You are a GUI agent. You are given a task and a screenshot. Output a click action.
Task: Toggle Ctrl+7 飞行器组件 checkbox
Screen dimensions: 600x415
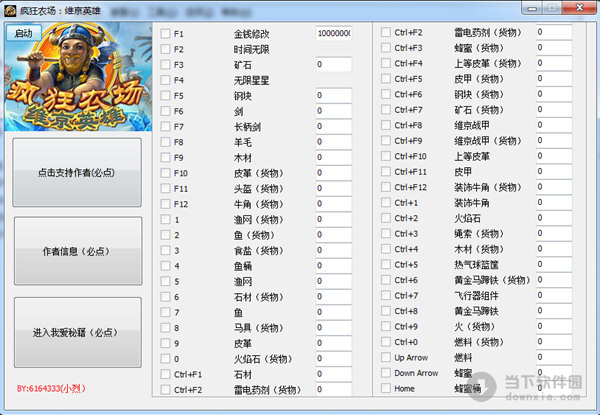pos(386,295)
